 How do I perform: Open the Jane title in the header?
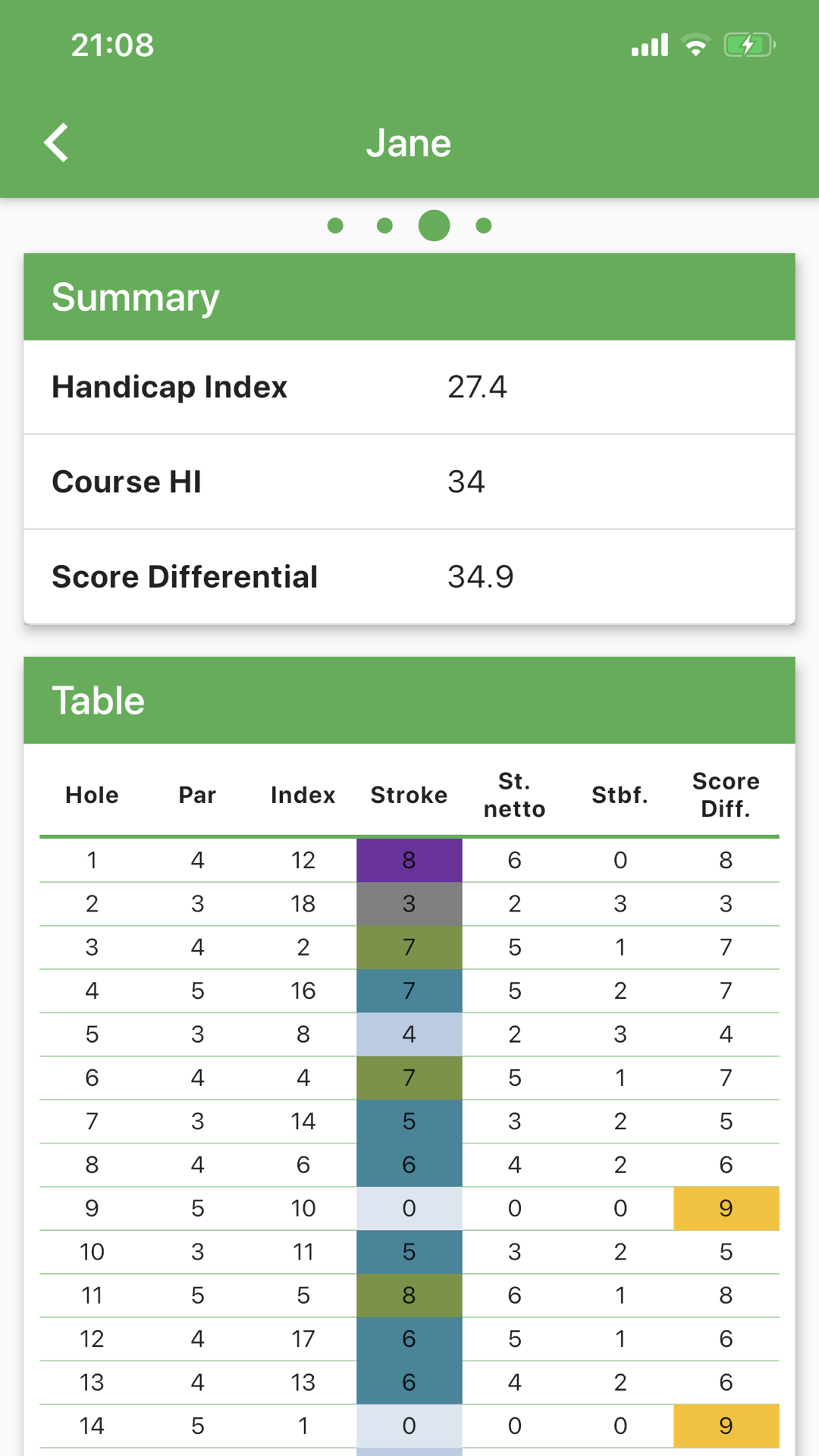(409, 142)
